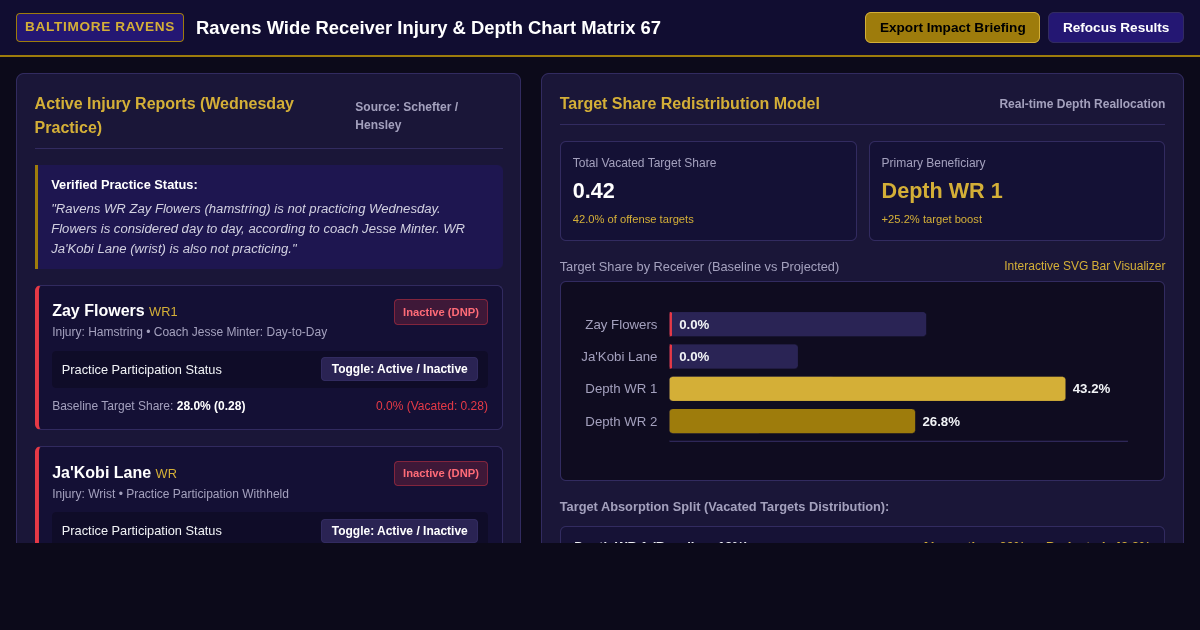Click Zay Flowers Inactive (DNP) badge
1200x630 pixels.
click(441, 312)
